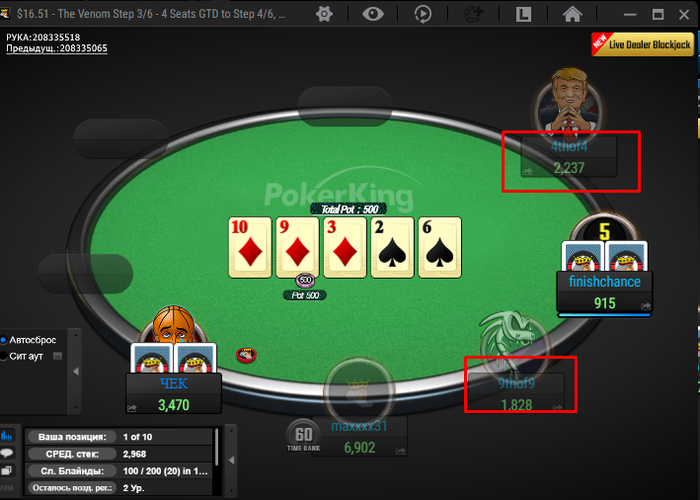Click finishchance's turn timer bar
The width and height of the screenshot is (700, 500).
(604, 315)
